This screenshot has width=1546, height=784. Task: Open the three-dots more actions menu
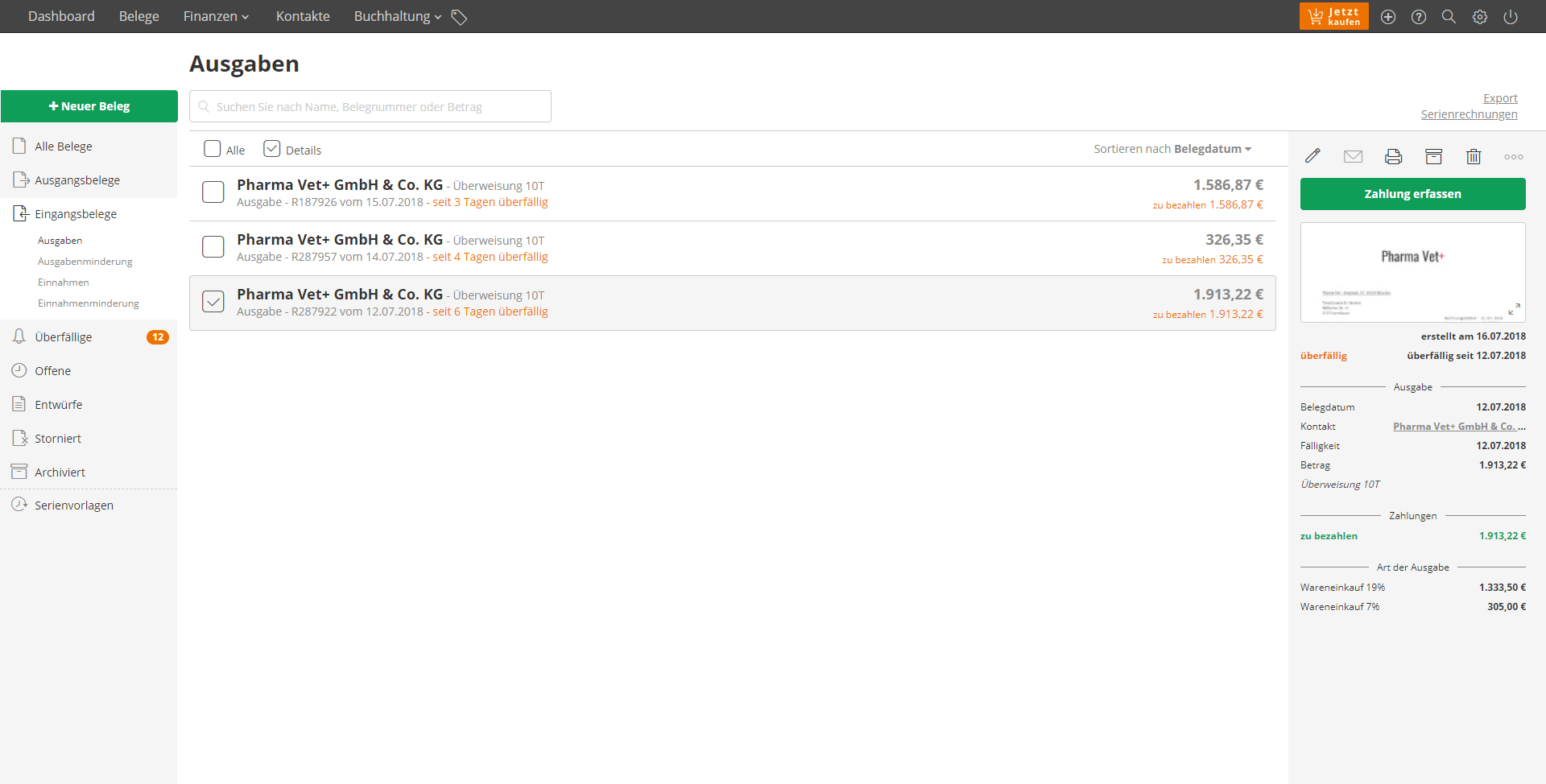[x=1513, y=157]
